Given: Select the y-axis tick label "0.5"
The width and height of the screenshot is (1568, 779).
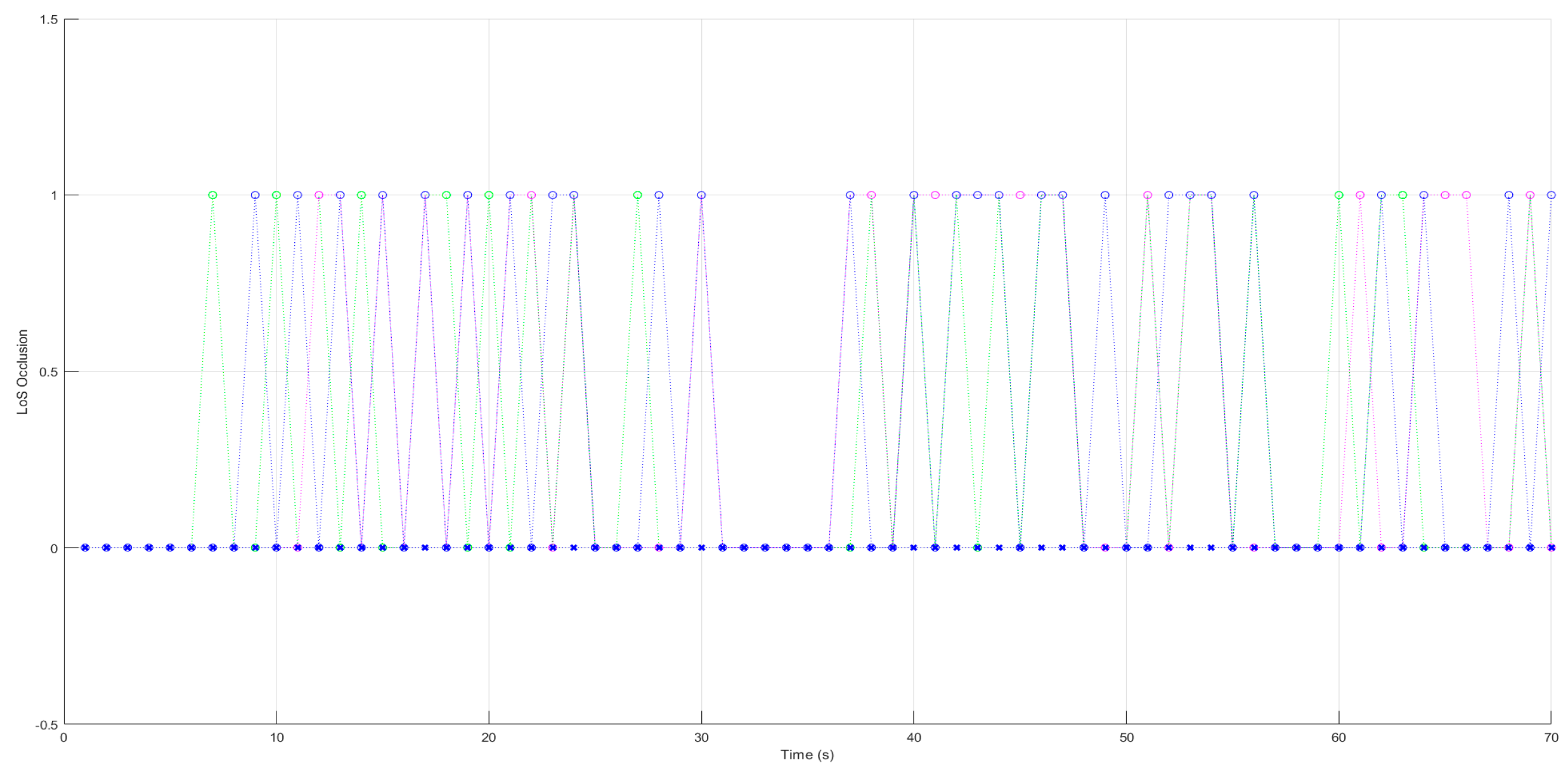Looking at the screenshot, I should click(49, 372).
